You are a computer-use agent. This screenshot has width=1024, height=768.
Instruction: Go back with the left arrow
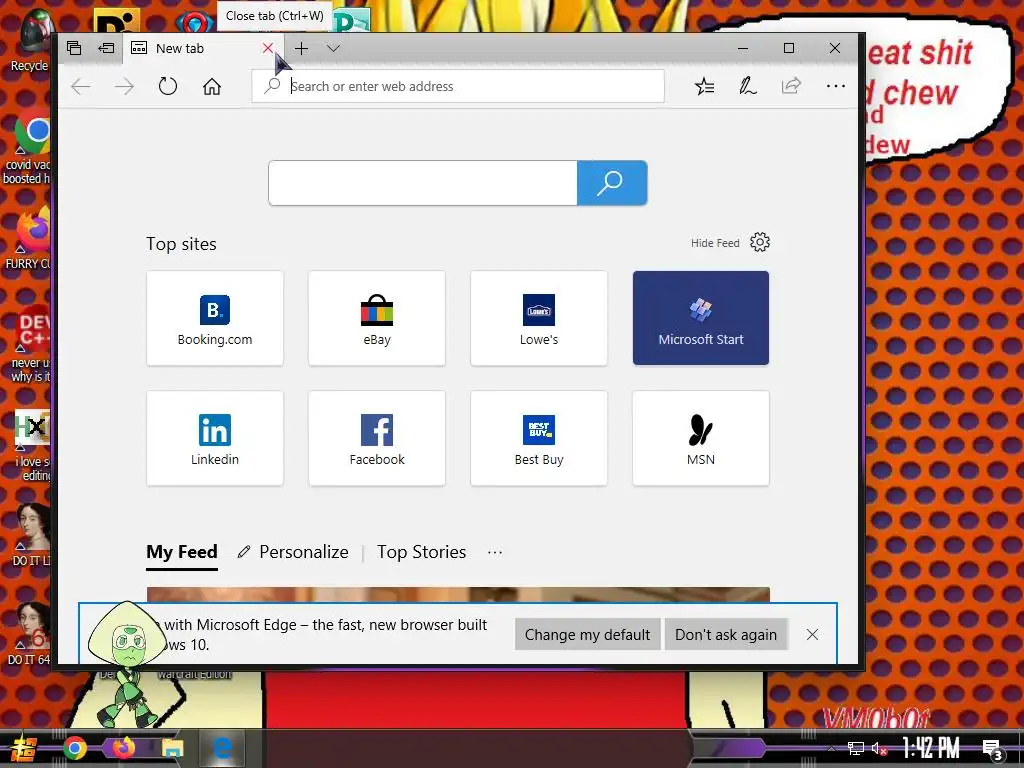tap(81, 86)
